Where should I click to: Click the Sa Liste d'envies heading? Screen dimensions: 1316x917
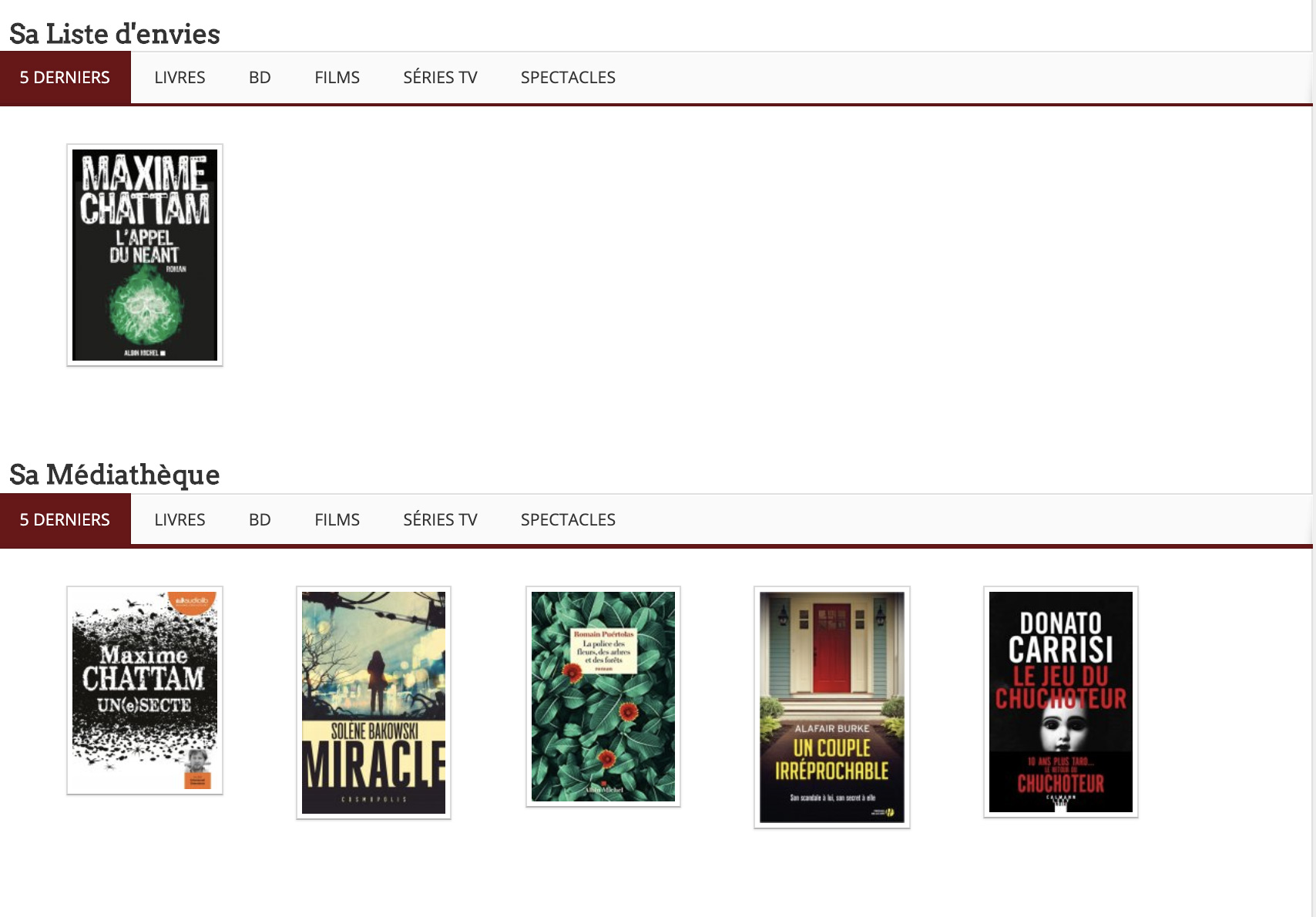point(115,34)
